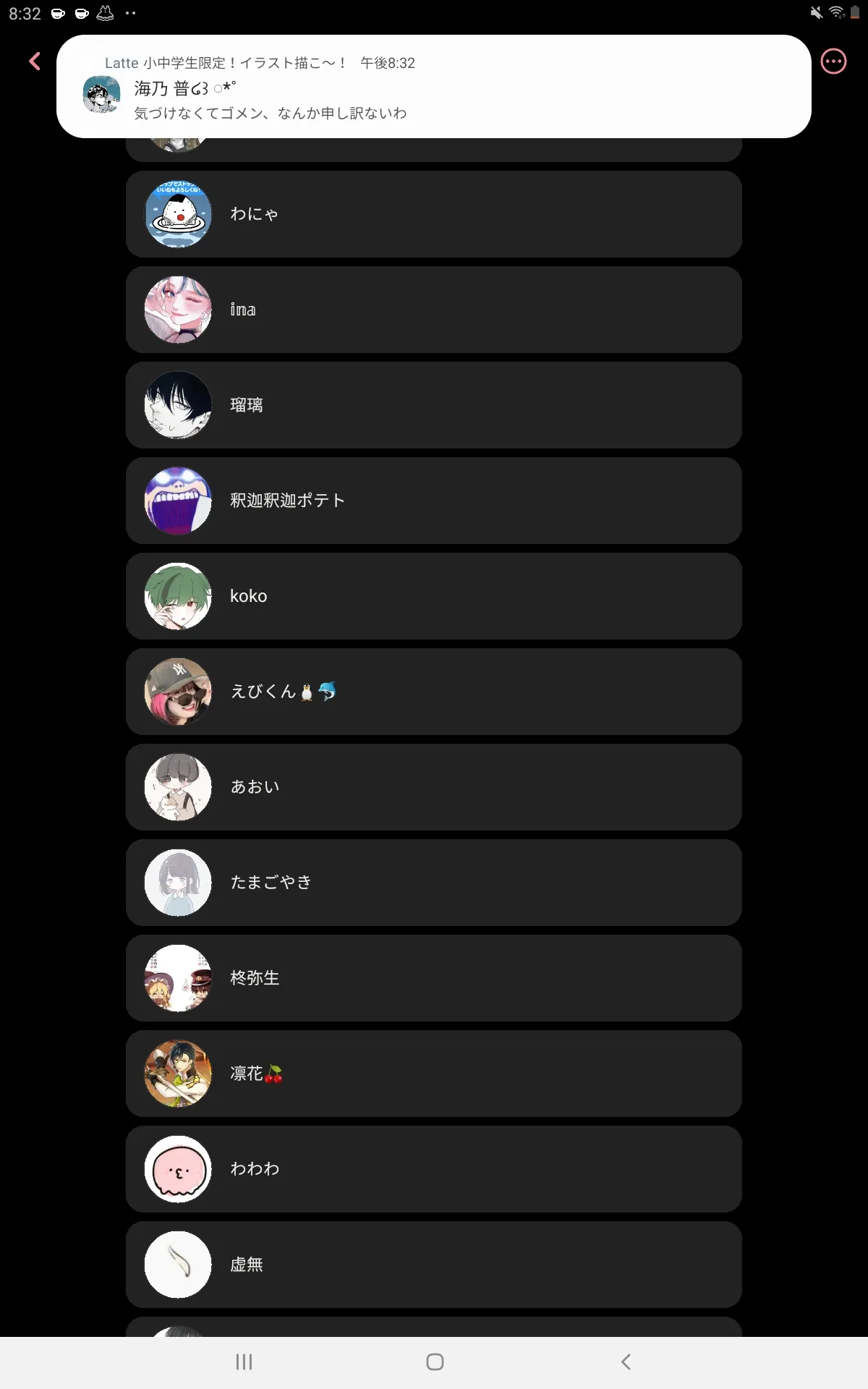The width and height of the screenshot is (868, 1389).
Task: Tap the pink back arrow icon
Action: point(34,61)
